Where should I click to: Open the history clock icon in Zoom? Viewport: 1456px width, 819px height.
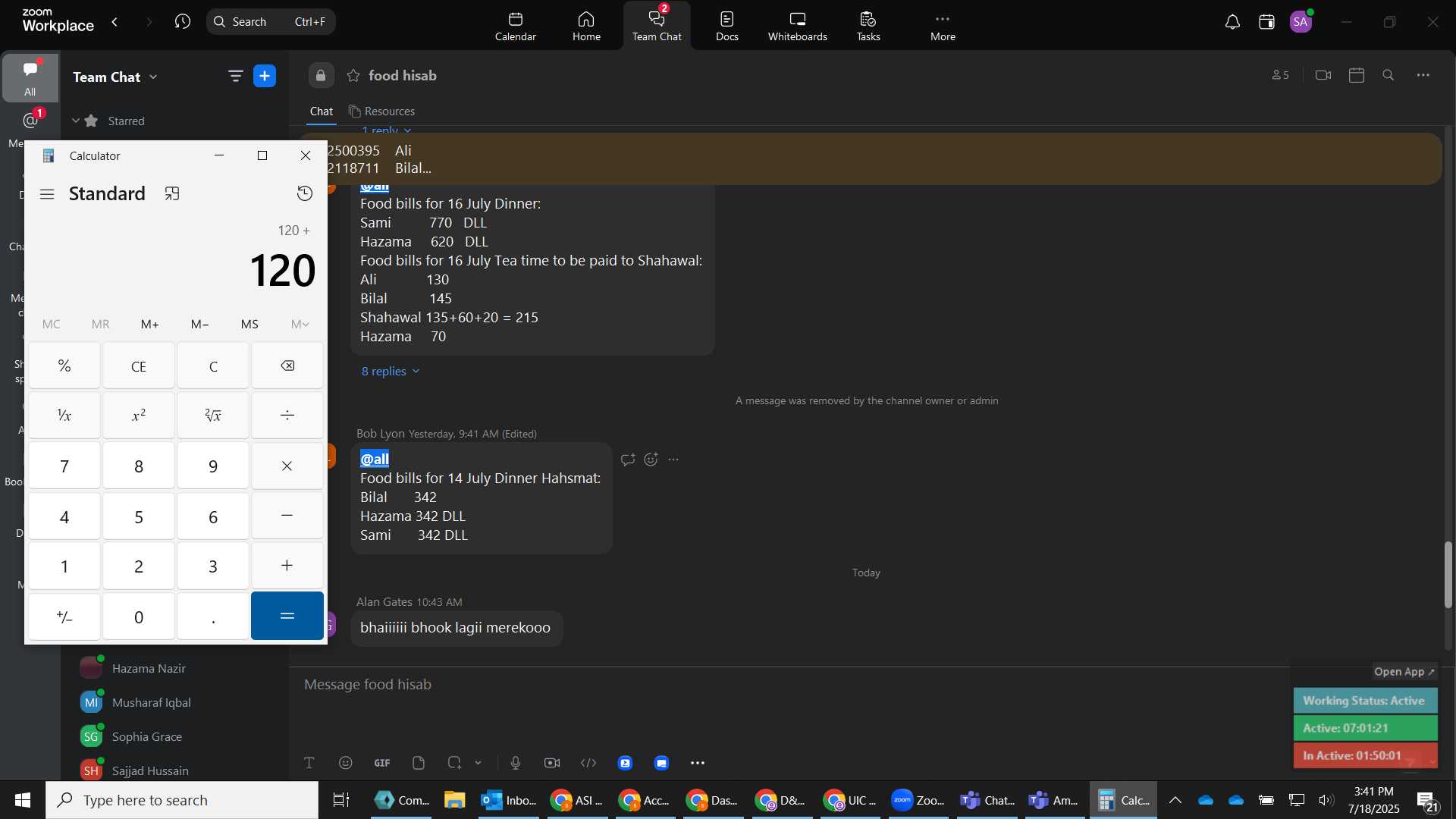pos(182,22)
